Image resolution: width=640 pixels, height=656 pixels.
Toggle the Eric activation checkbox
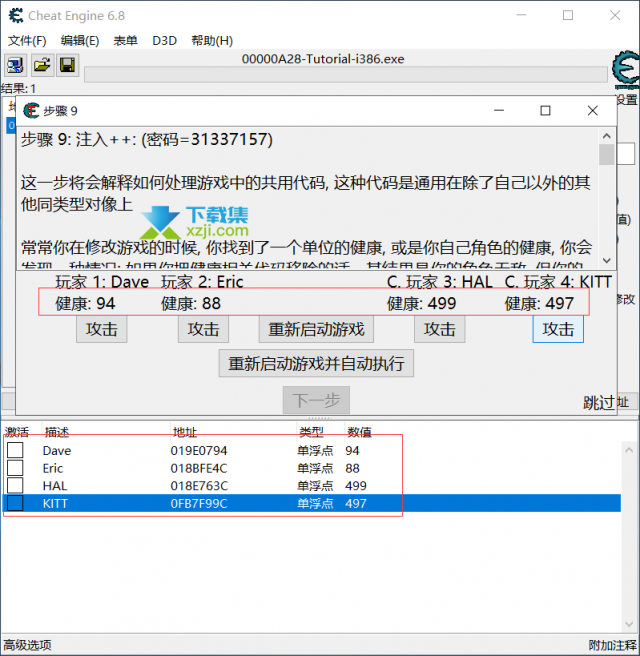tap(15, 468)
